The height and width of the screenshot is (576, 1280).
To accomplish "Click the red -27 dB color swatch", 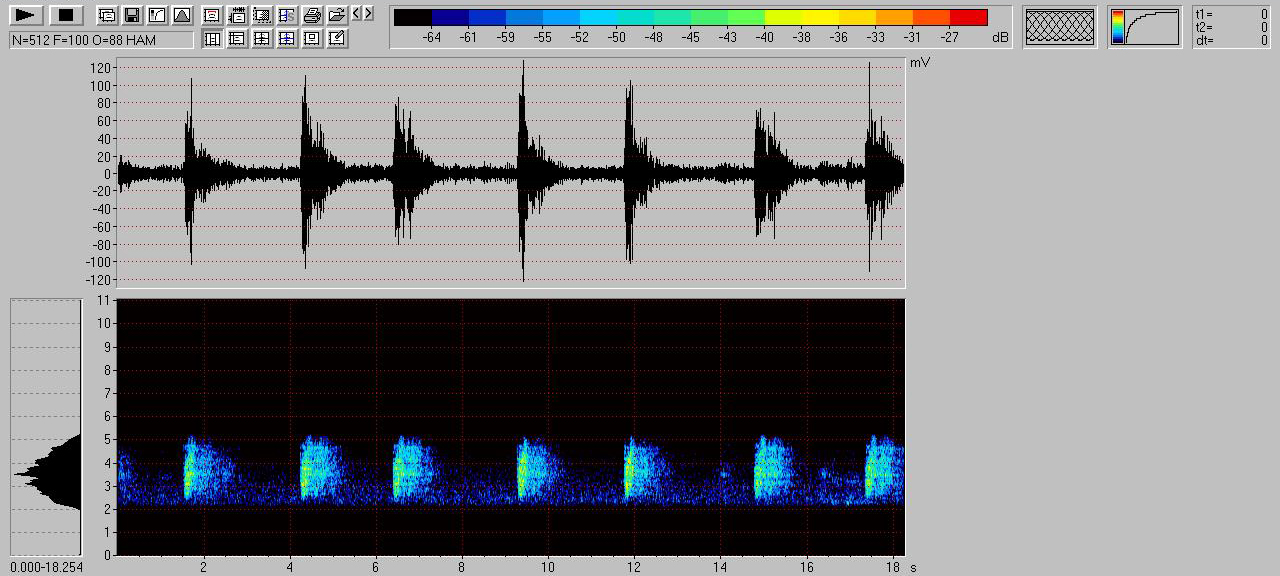I will [968, 18].
